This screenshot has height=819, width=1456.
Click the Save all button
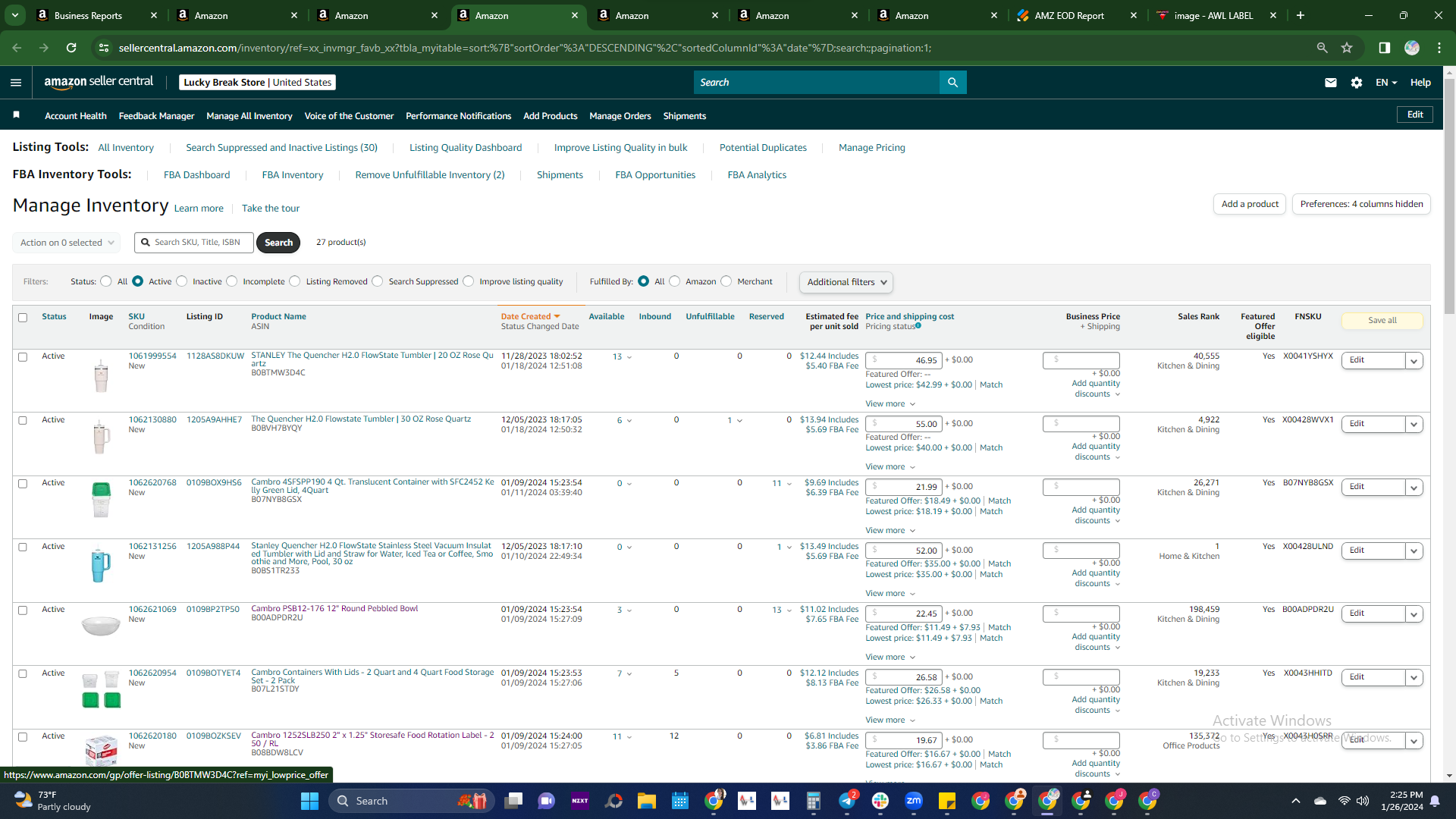(1382, 321)
